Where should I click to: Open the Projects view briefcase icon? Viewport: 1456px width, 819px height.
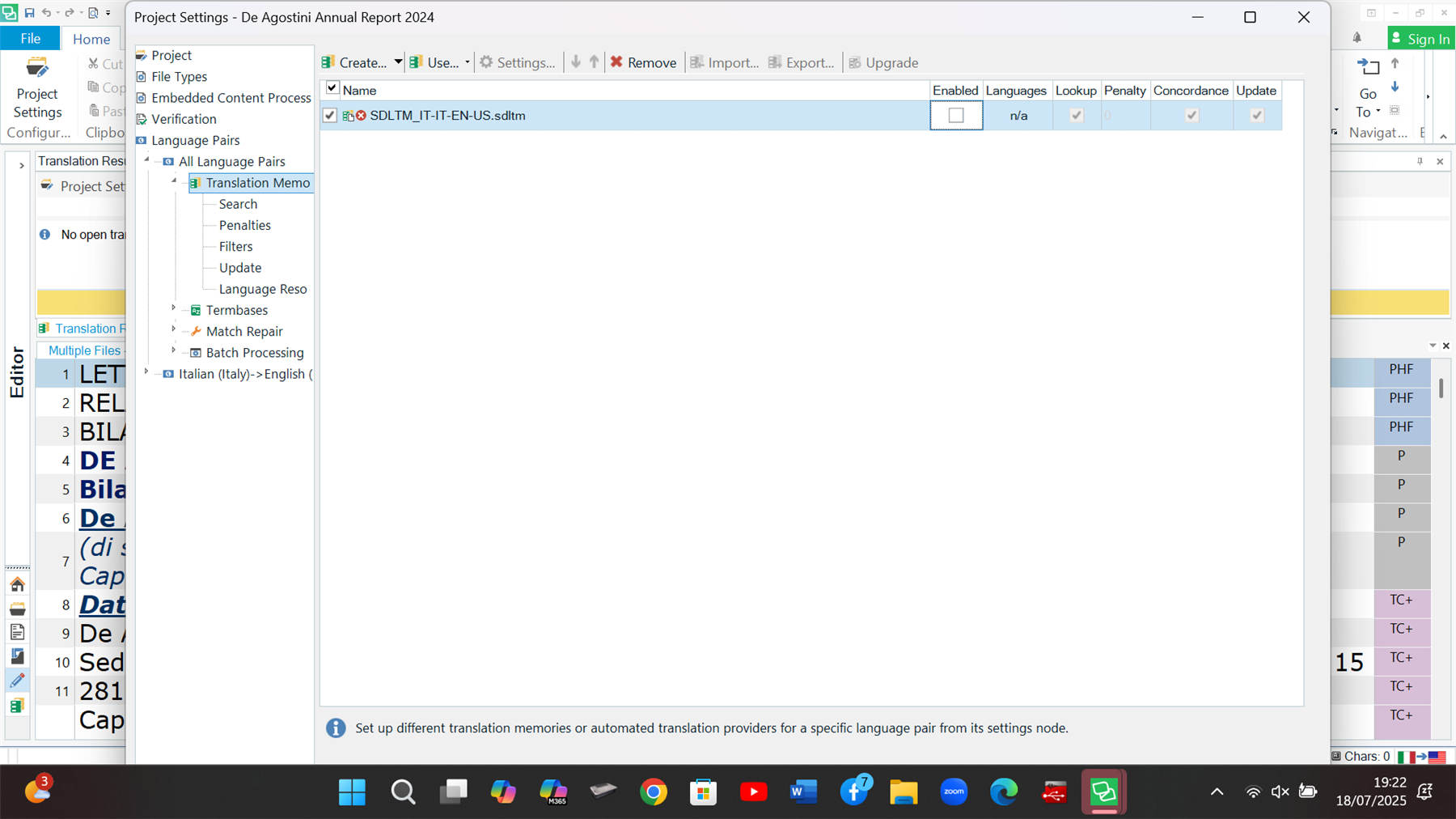17,609
